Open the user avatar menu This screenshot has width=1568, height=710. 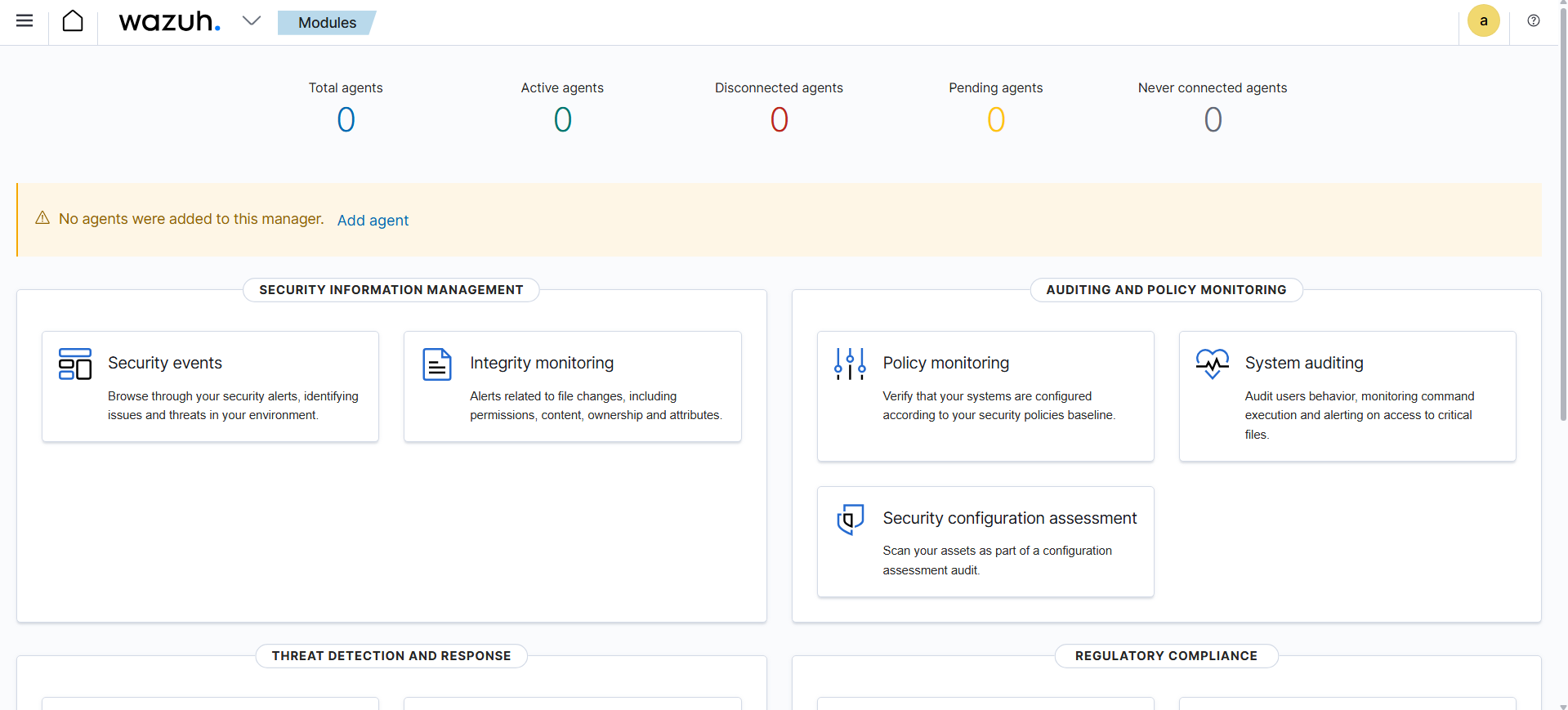(x=1483, y=21)
